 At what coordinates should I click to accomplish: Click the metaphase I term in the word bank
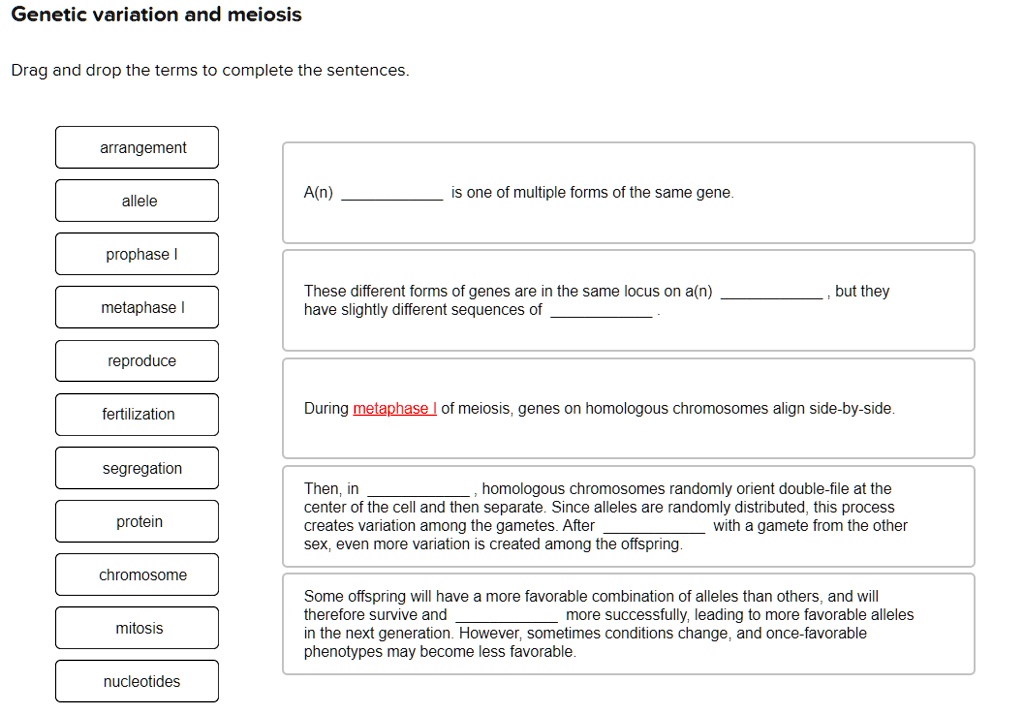pos(136,307)
